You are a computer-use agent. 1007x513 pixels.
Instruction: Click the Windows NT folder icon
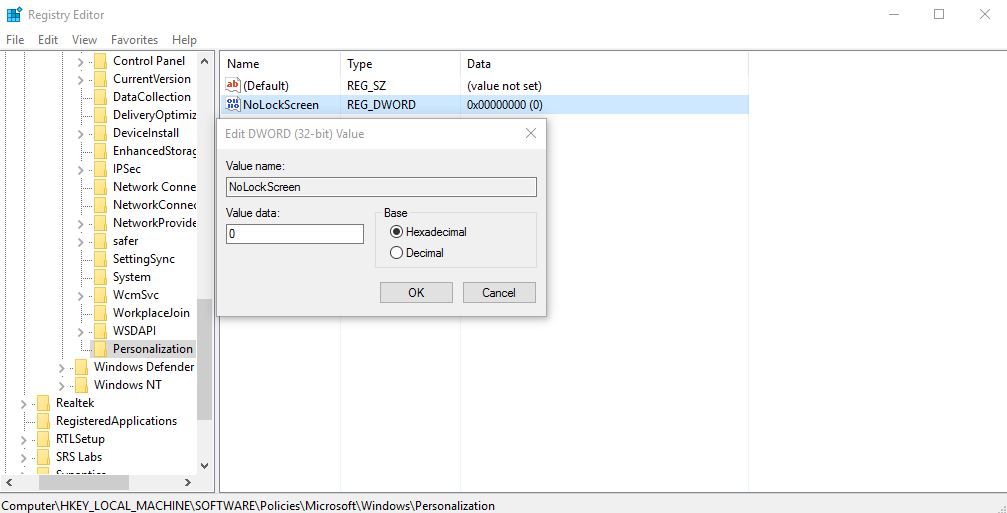pos(81,385)
